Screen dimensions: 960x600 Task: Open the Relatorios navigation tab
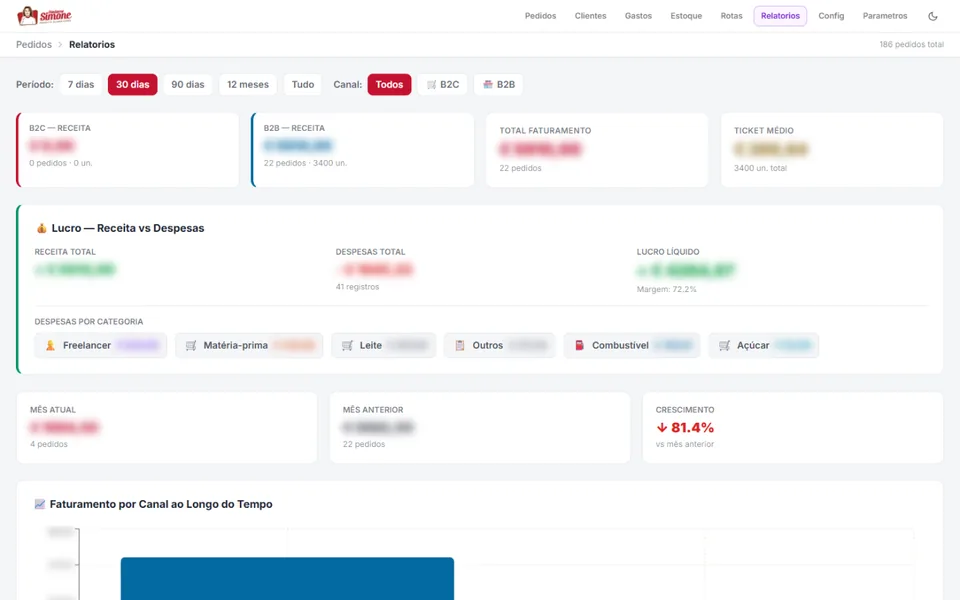tap(781, 16)
